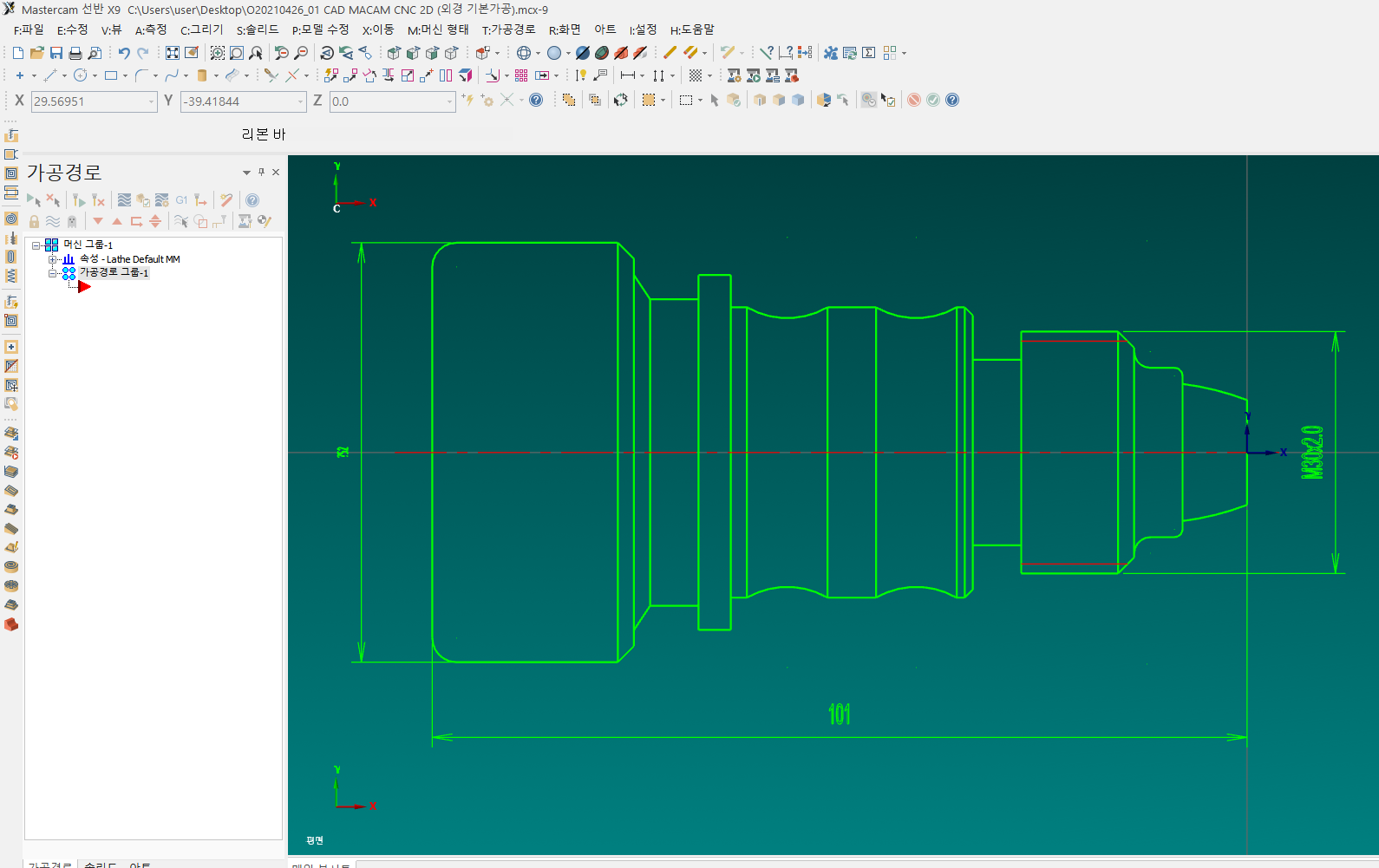This screenshot has height=868, width=1379.
Task: Open the X coordinate dropdown
Action: (151, 101)
